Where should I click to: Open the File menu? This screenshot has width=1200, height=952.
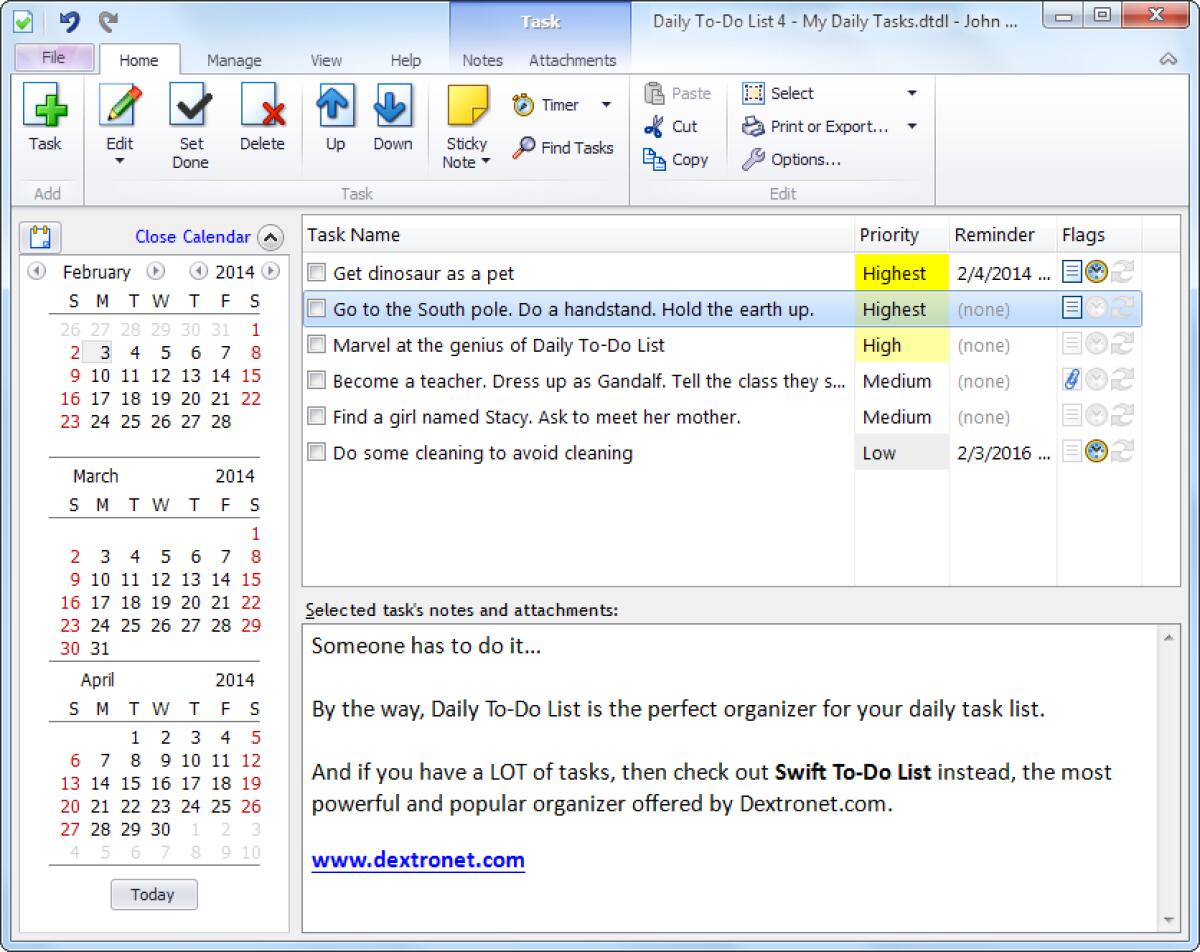tap(55, 60)
